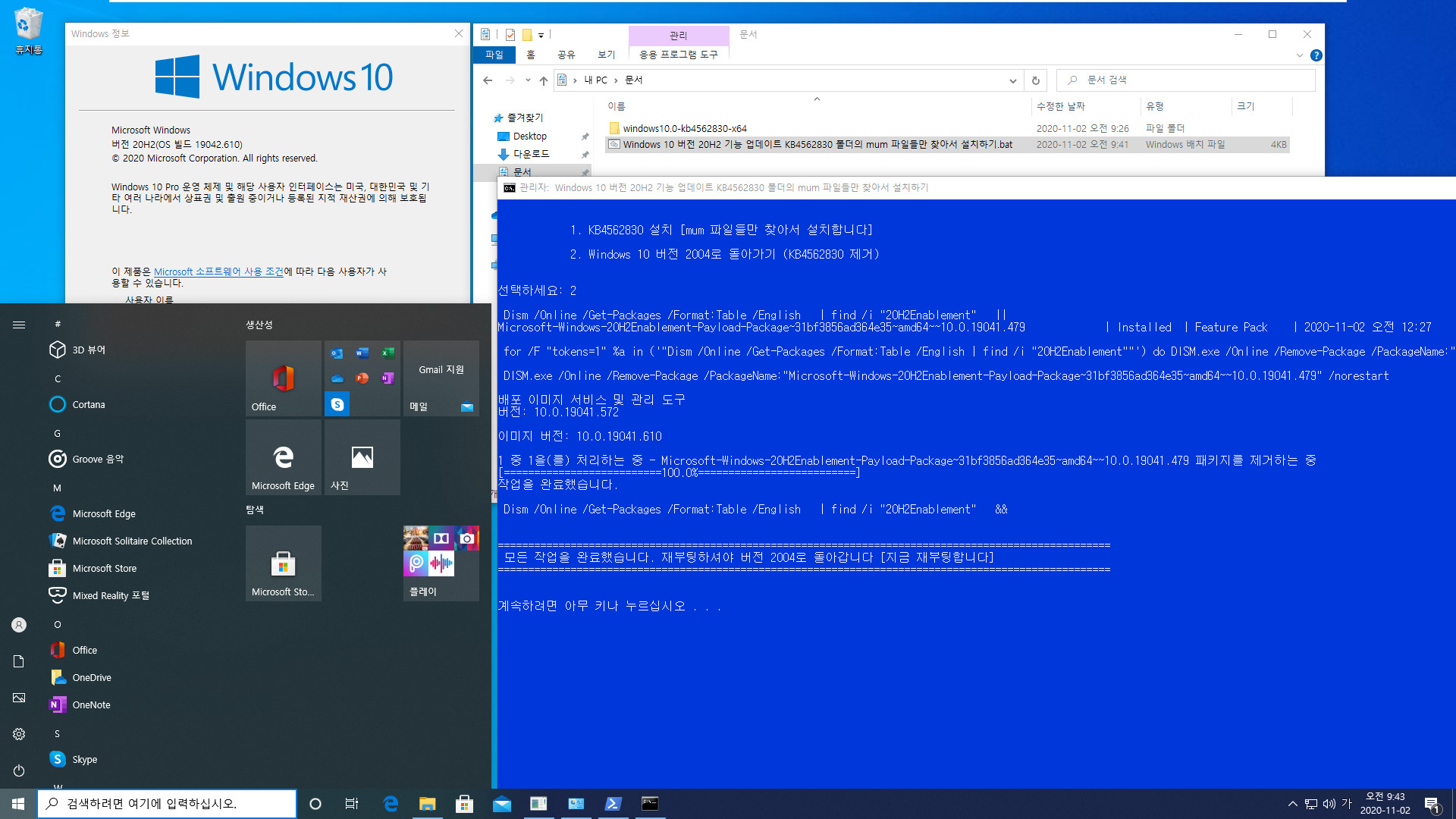Go back in Explorer navigation

pyautogui.click(x=488, y=80)
